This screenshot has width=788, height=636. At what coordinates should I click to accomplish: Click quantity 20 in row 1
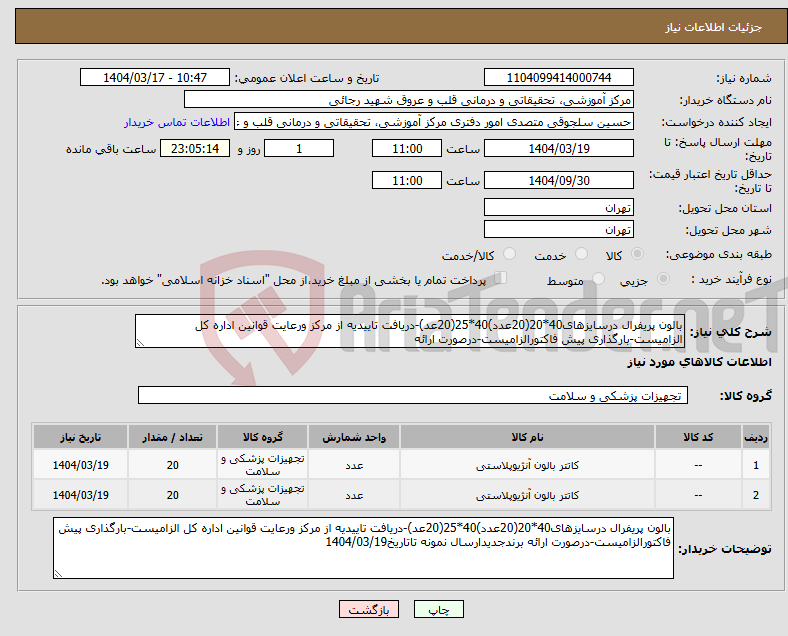click(x=172, y=465)
